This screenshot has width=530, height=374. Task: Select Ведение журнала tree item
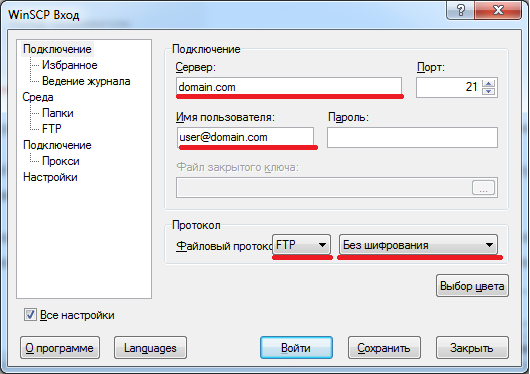click(x=86, y=81)
